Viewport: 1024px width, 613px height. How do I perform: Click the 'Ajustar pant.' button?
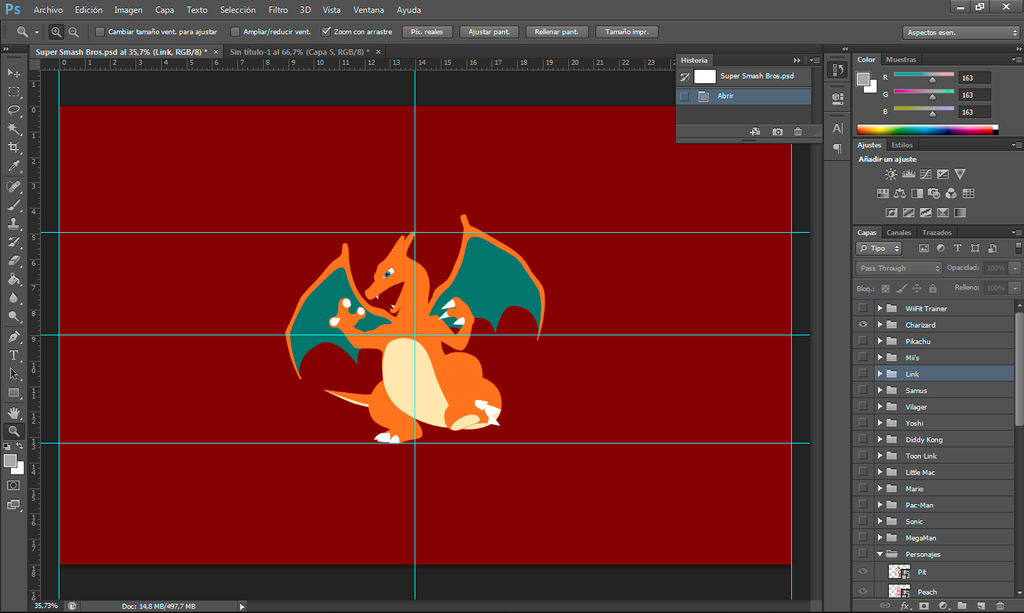pos(488,31)
